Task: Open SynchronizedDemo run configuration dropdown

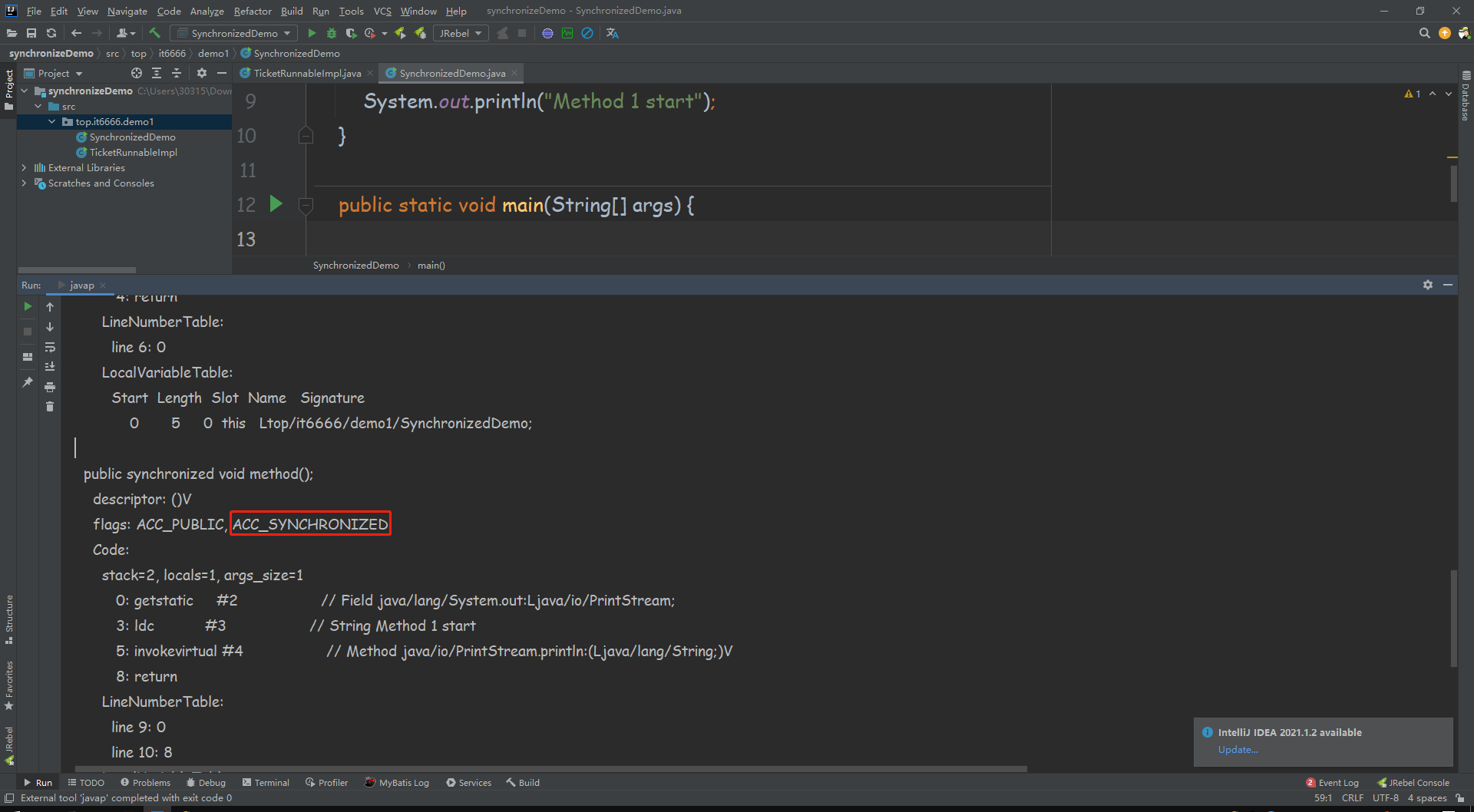Action: [x=234, y=33]
